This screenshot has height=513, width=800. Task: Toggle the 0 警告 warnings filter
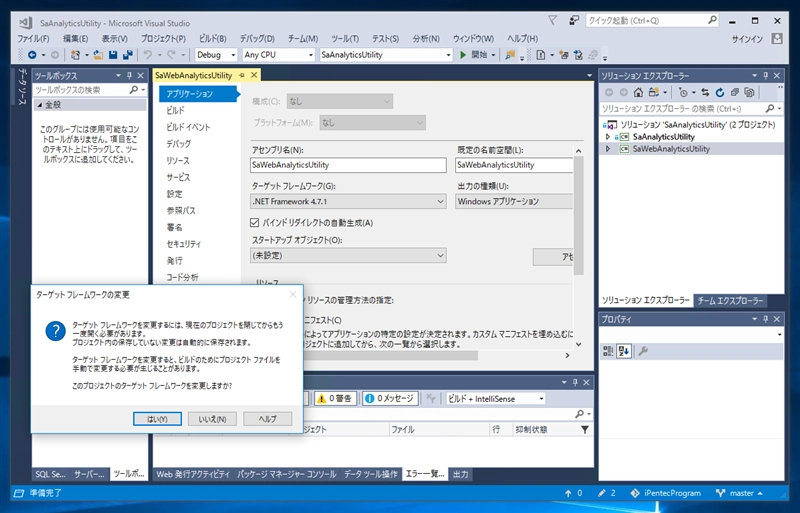tap(335, 399)
